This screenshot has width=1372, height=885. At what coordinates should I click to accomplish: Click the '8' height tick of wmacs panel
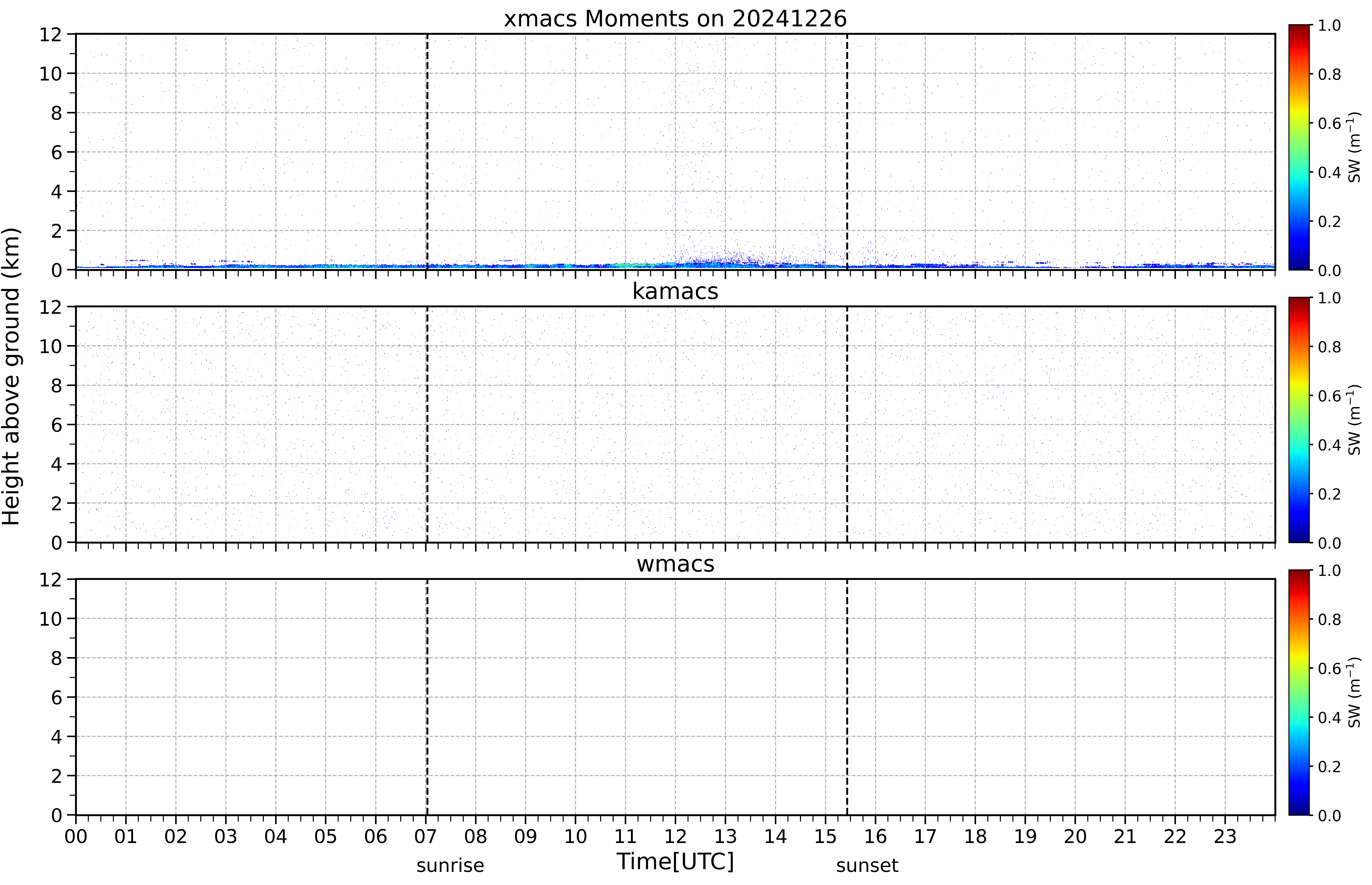[56, 658]
